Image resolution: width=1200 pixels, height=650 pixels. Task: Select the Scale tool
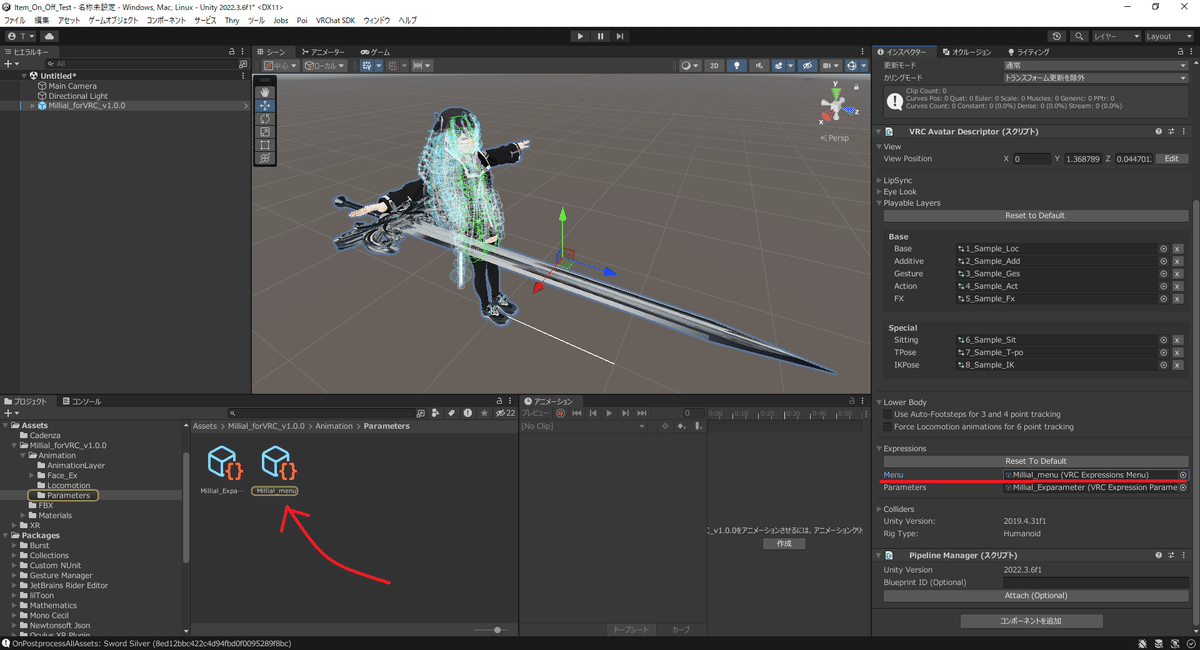265,132
